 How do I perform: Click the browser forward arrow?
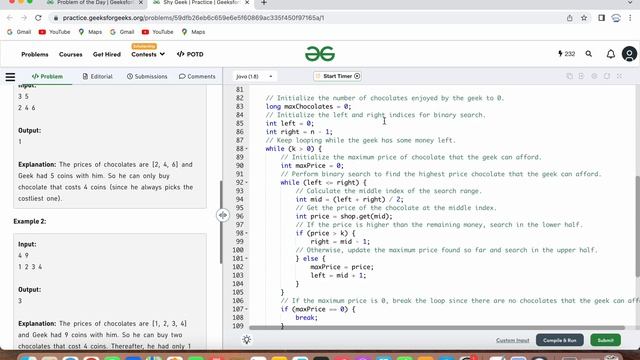(x=24, y=18)
